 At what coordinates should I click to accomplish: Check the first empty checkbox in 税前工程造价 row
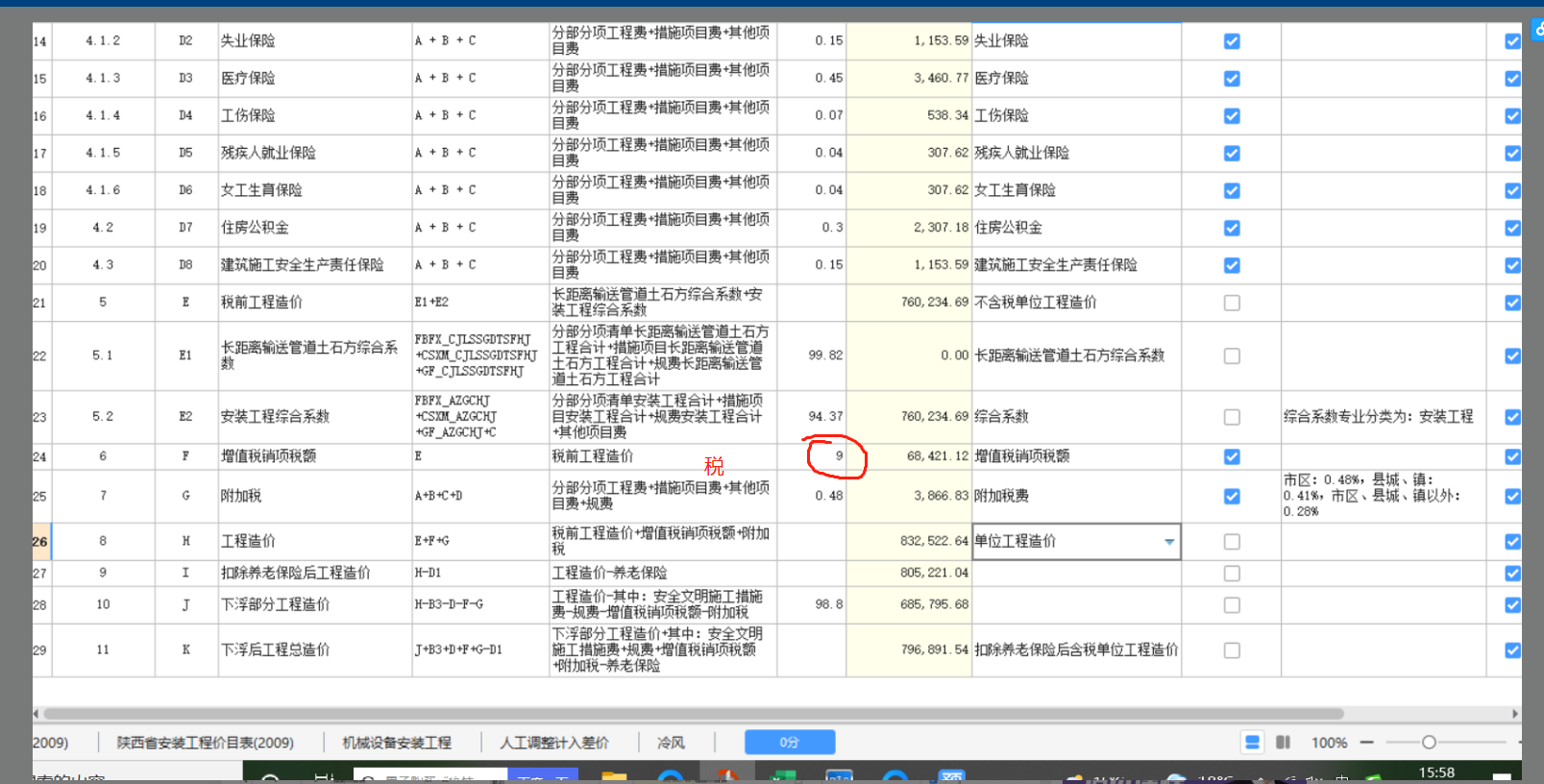(1232, 303)
